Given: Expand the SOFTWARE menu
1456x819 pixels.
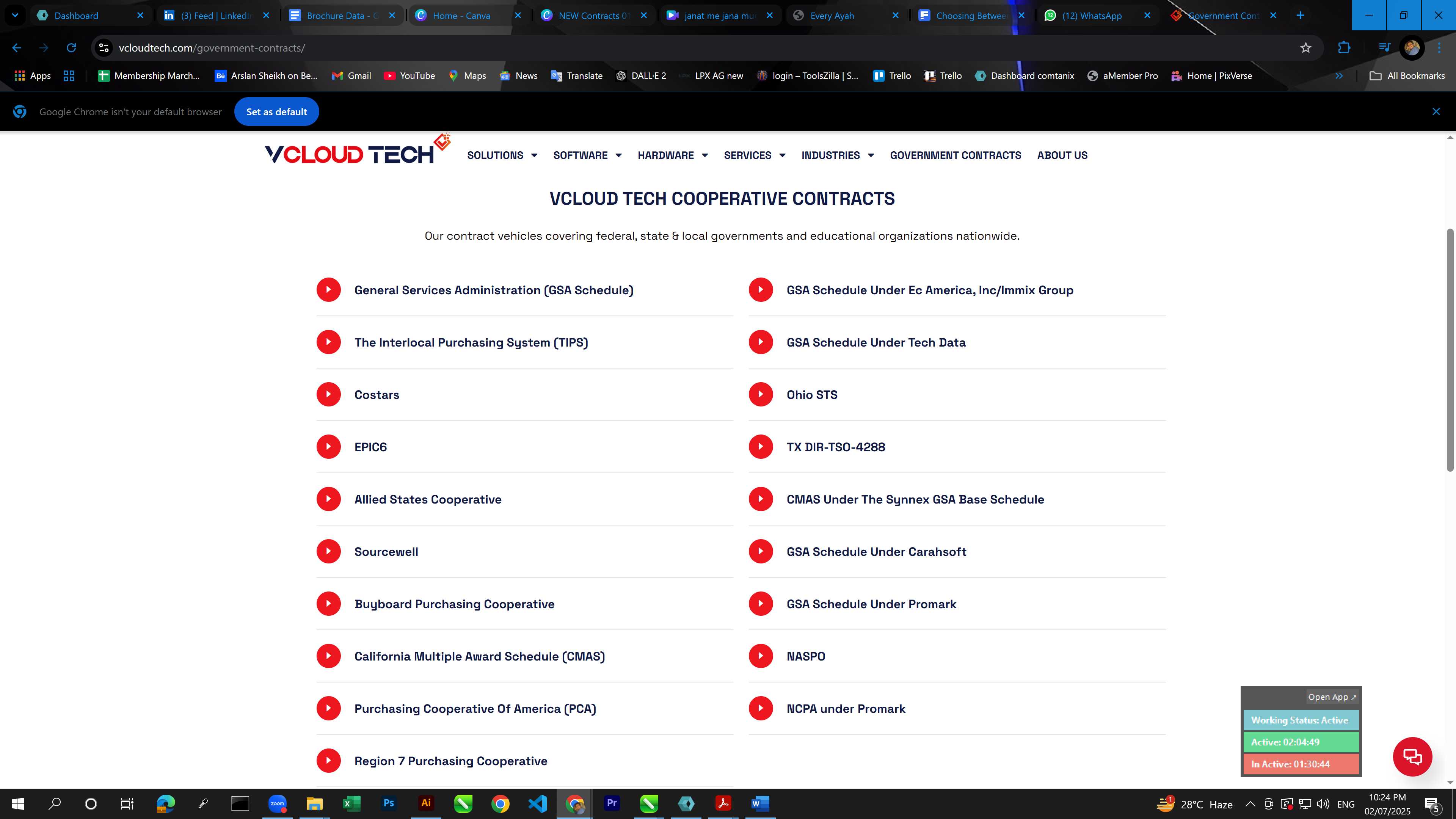Looking at the screenshot, I should tap(587, 155).
